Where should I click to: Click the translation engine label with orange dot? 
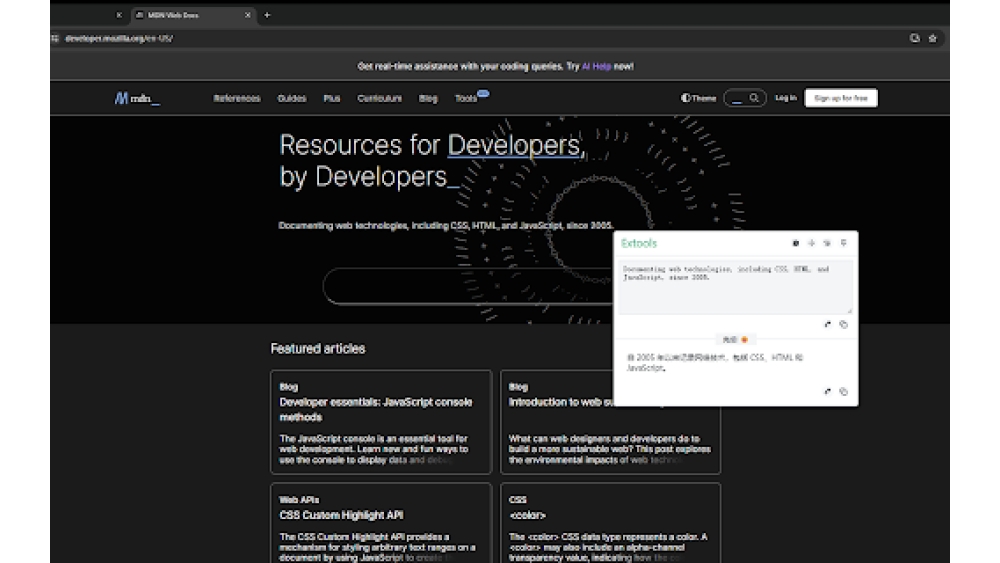point(735,340)
